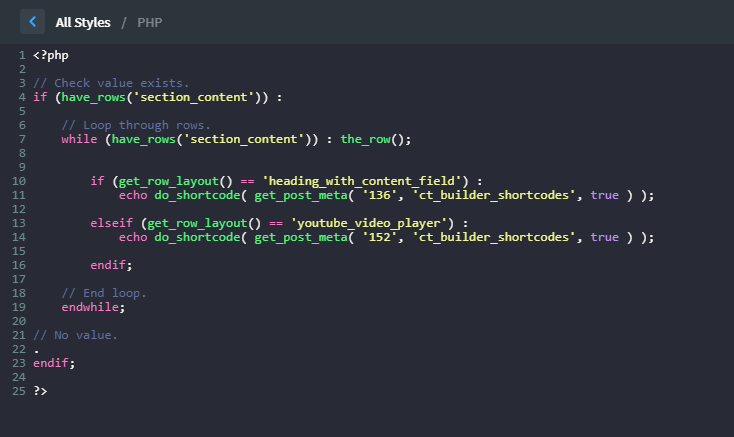Click the '?>' closing tag on line 25
Viewport: 734px width, 437px height.
(x=40, y=391)
